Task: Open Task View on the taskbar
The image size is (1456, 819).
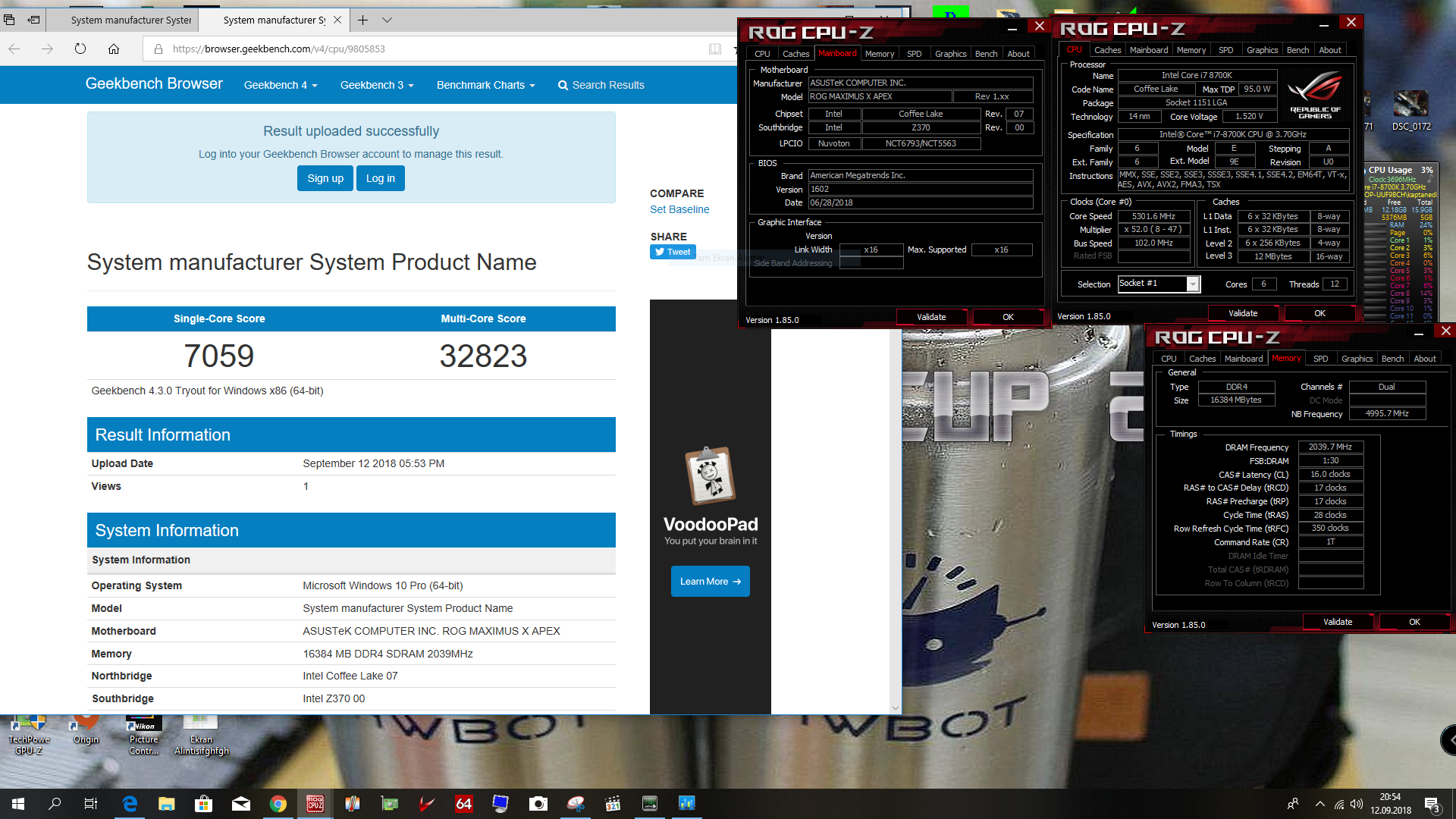Action: [90, 804]
